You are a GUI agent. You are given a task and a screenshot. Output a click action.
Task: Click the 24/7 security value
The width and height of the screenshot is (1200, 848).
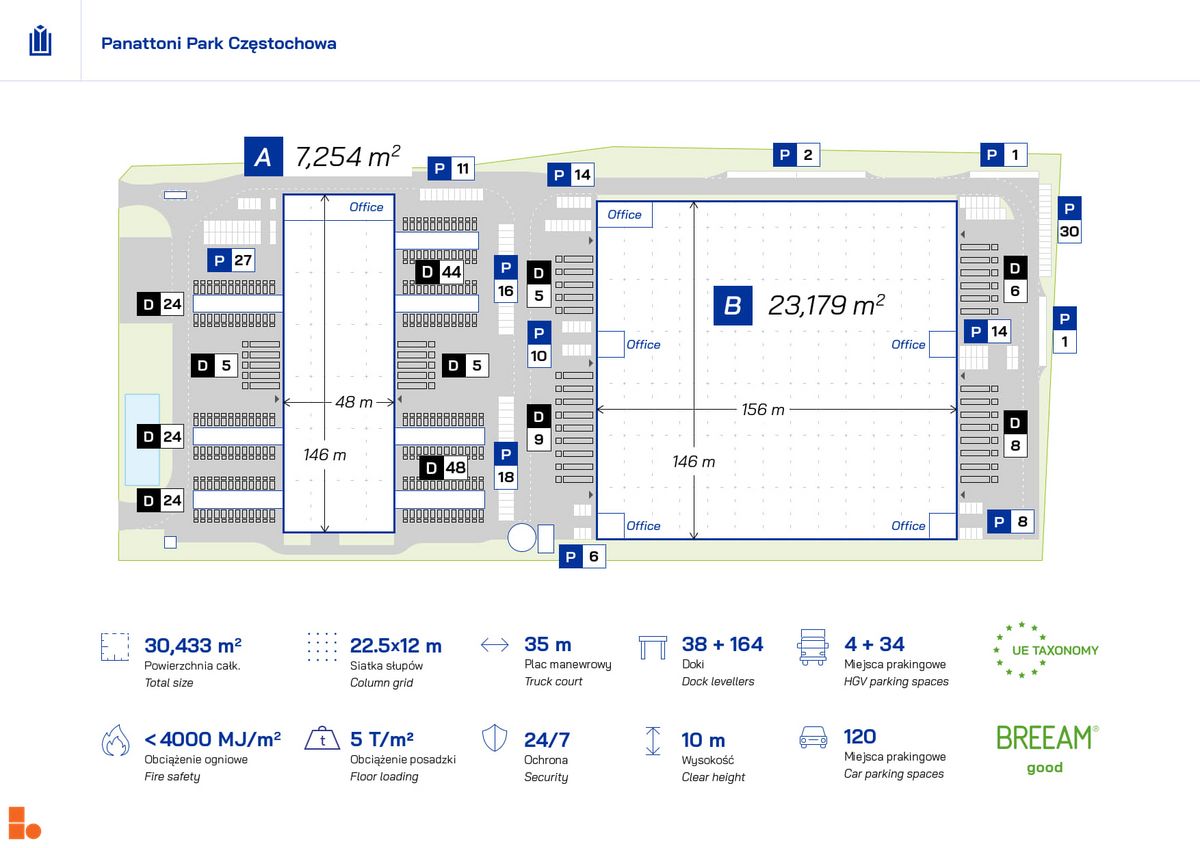click(547, 740)
